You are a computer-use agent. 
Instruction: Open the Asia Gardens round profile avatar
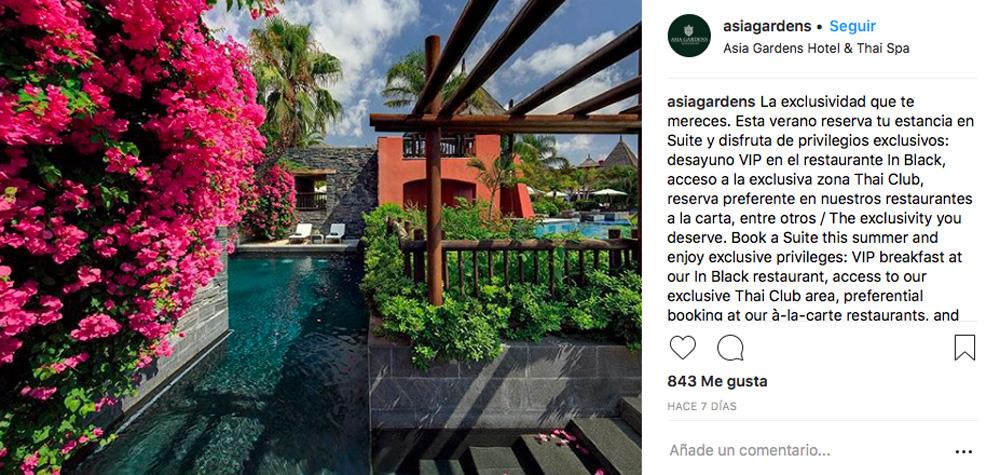[689, 36]
